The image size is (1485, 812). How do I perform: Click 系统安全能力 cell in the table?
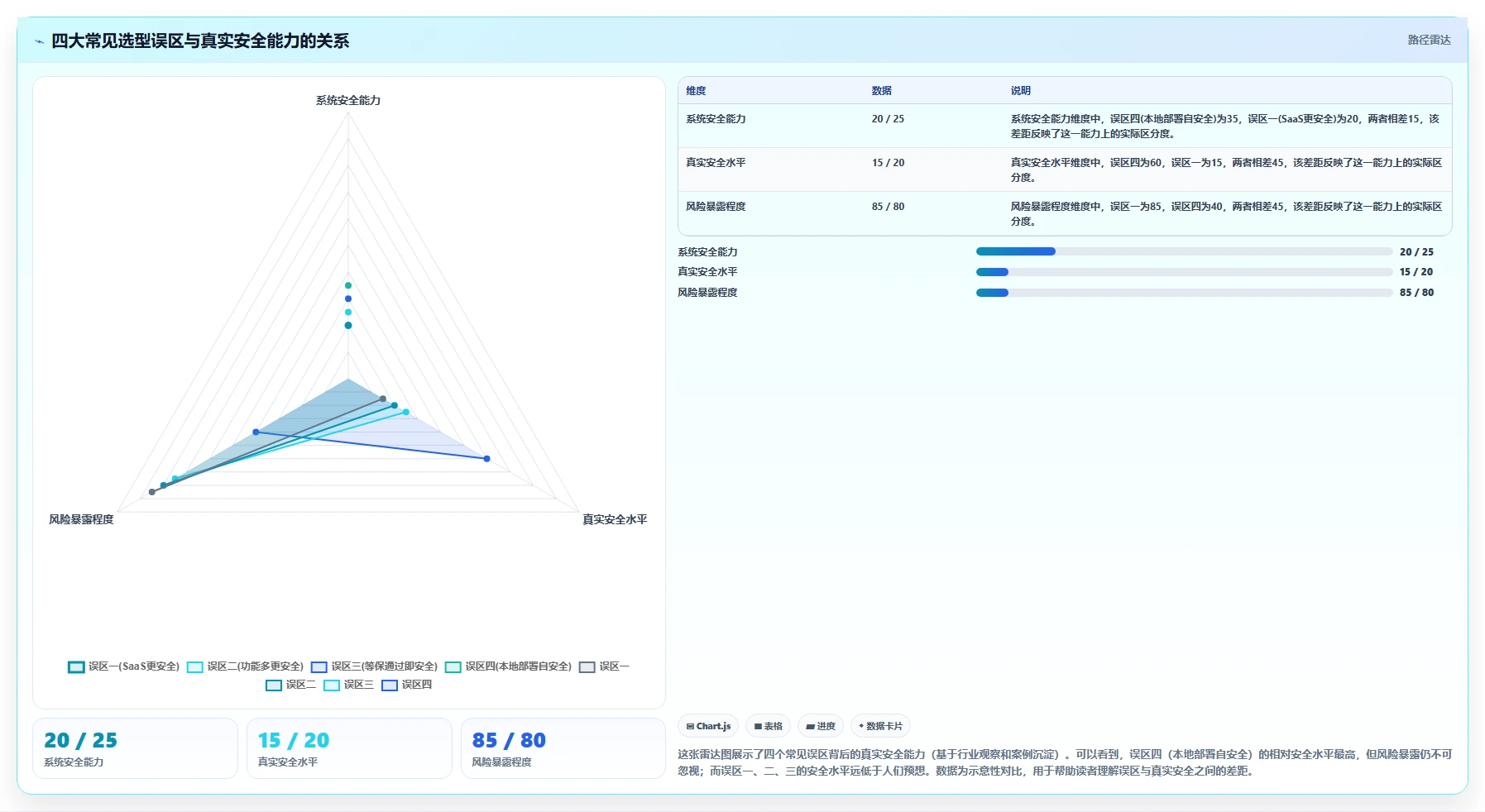tap(716, 119)
